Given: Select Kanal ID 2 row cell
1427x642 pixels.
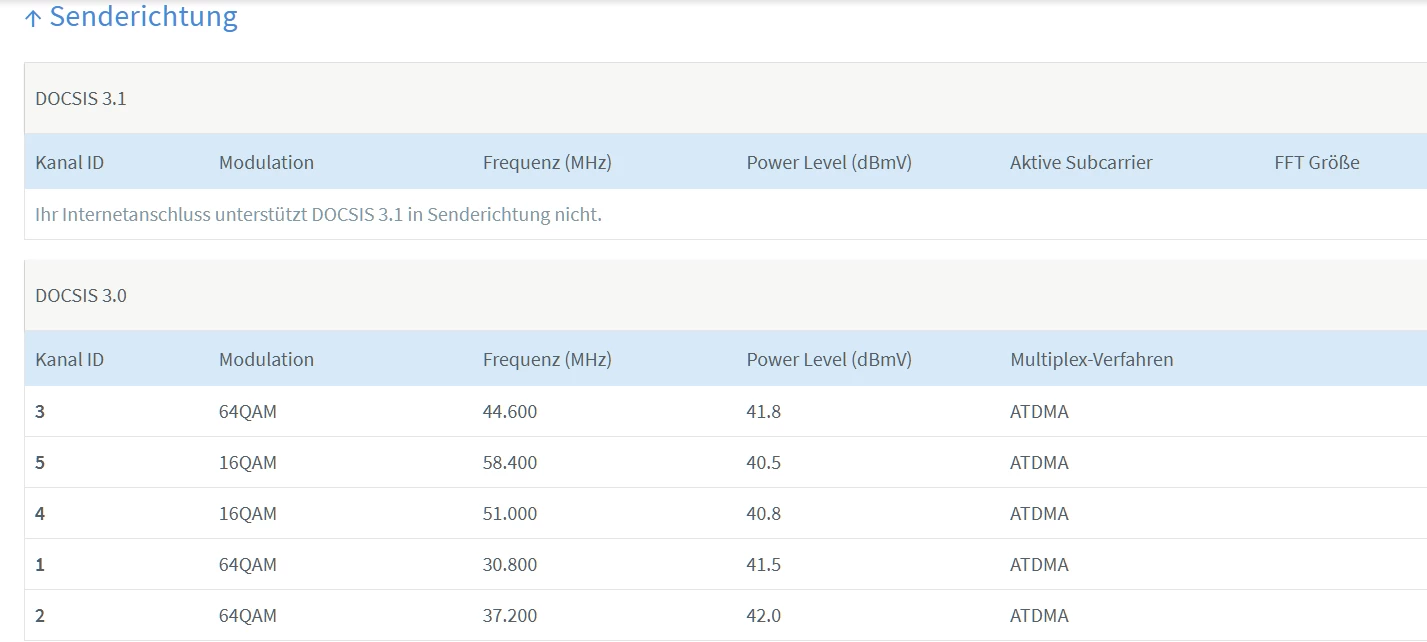Looking at the screenshot, I should [40, 616].
